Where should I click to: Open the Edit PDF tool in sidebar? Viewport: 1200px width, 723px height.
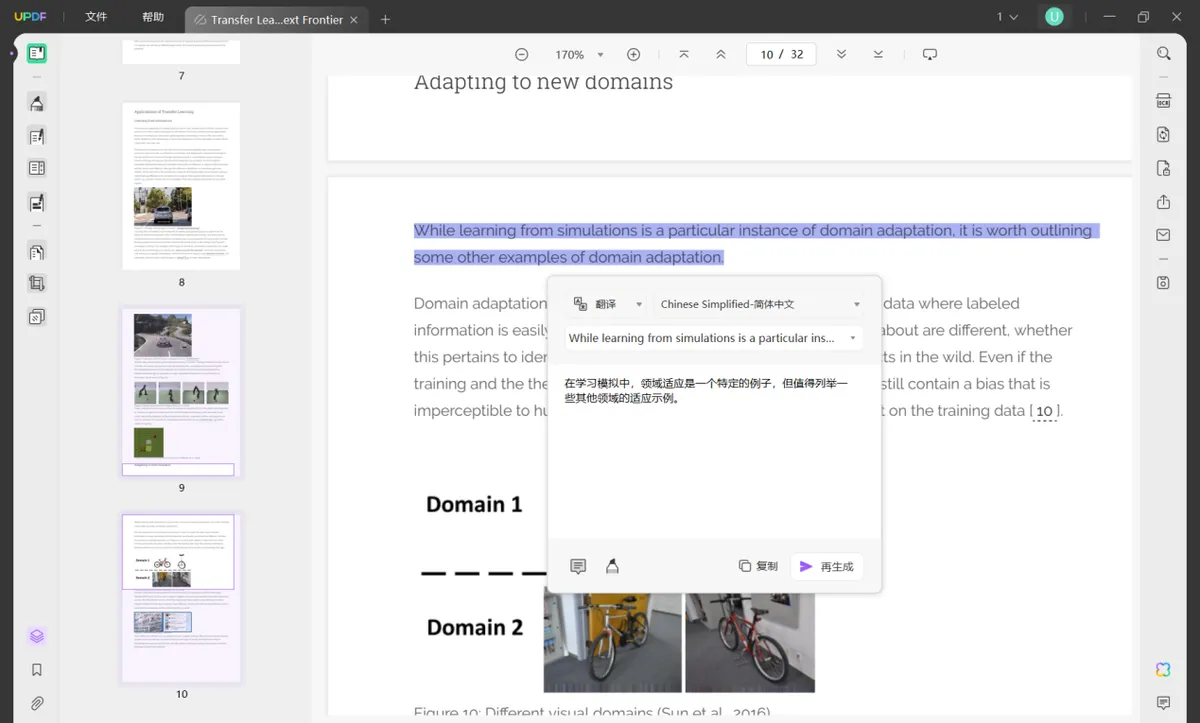pyautogui.click(x=37, y=137)
